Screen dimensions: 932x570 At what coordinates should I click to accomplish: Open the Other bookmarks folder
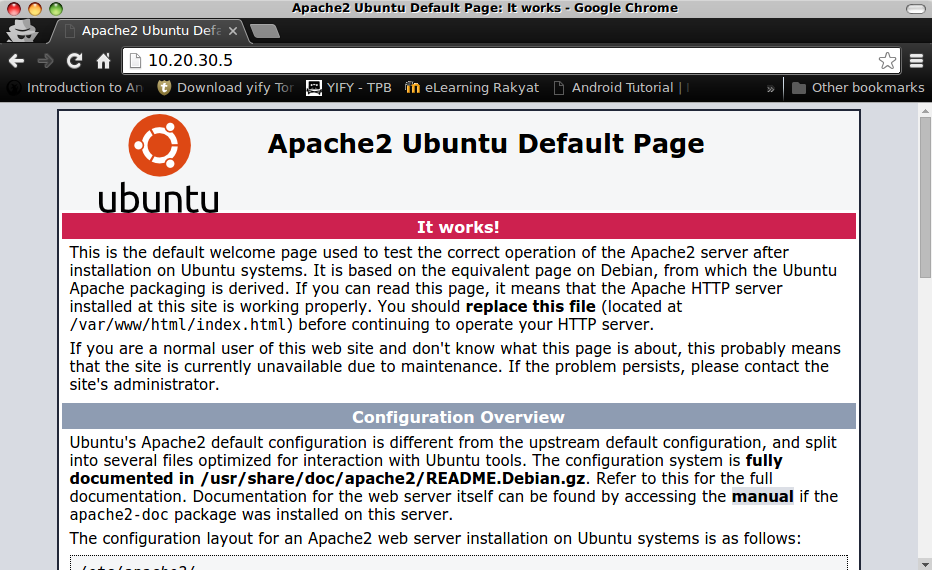[858, 88]
